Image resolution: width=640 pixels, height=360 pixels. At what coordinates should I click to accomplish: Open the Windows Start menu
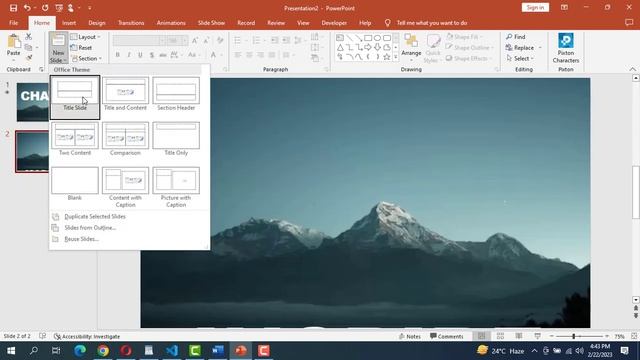(11, 351)
